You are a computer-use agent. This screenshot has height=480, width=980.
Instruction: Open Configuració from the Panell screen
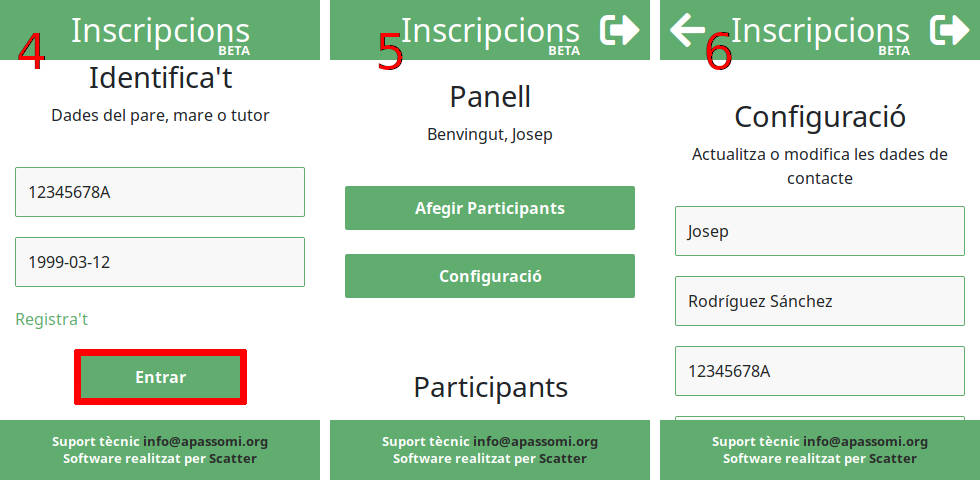tap(490, 276)
